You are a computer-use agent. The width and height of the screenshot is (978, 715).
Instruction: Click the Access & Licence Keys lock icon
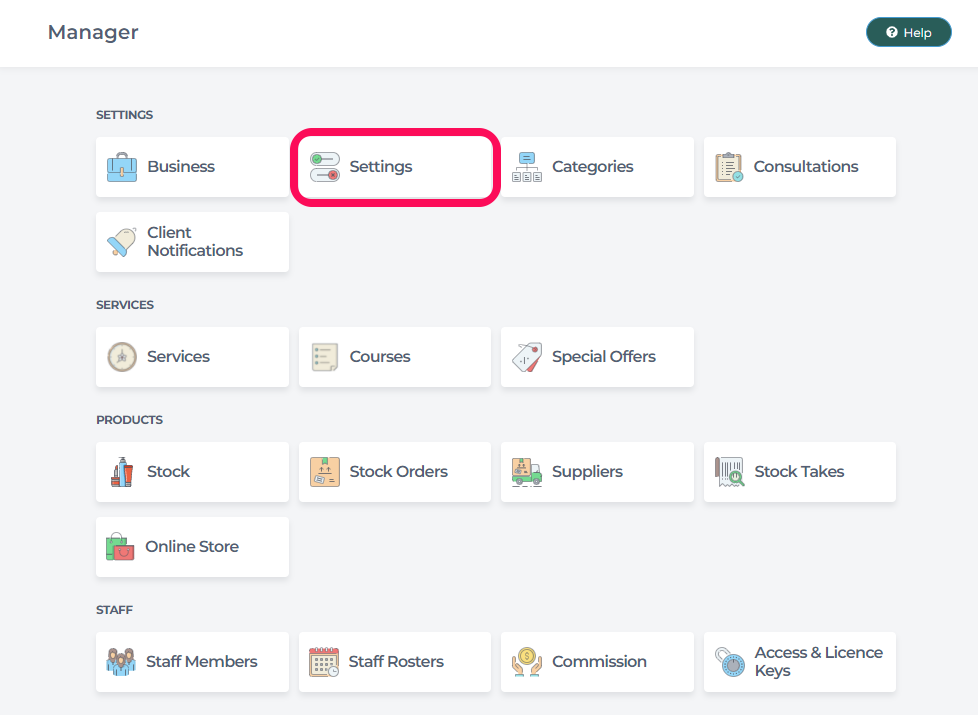point(729,662)
